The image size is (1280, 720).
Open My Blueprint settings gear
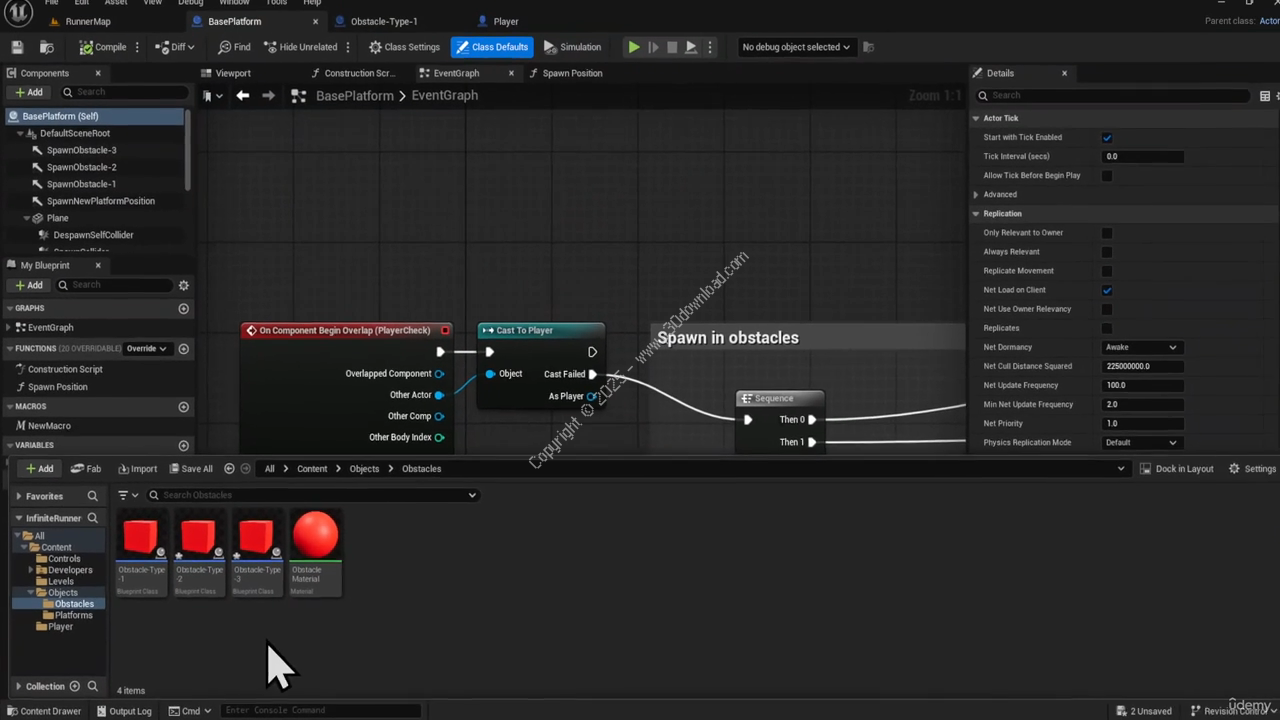(183, 285)
